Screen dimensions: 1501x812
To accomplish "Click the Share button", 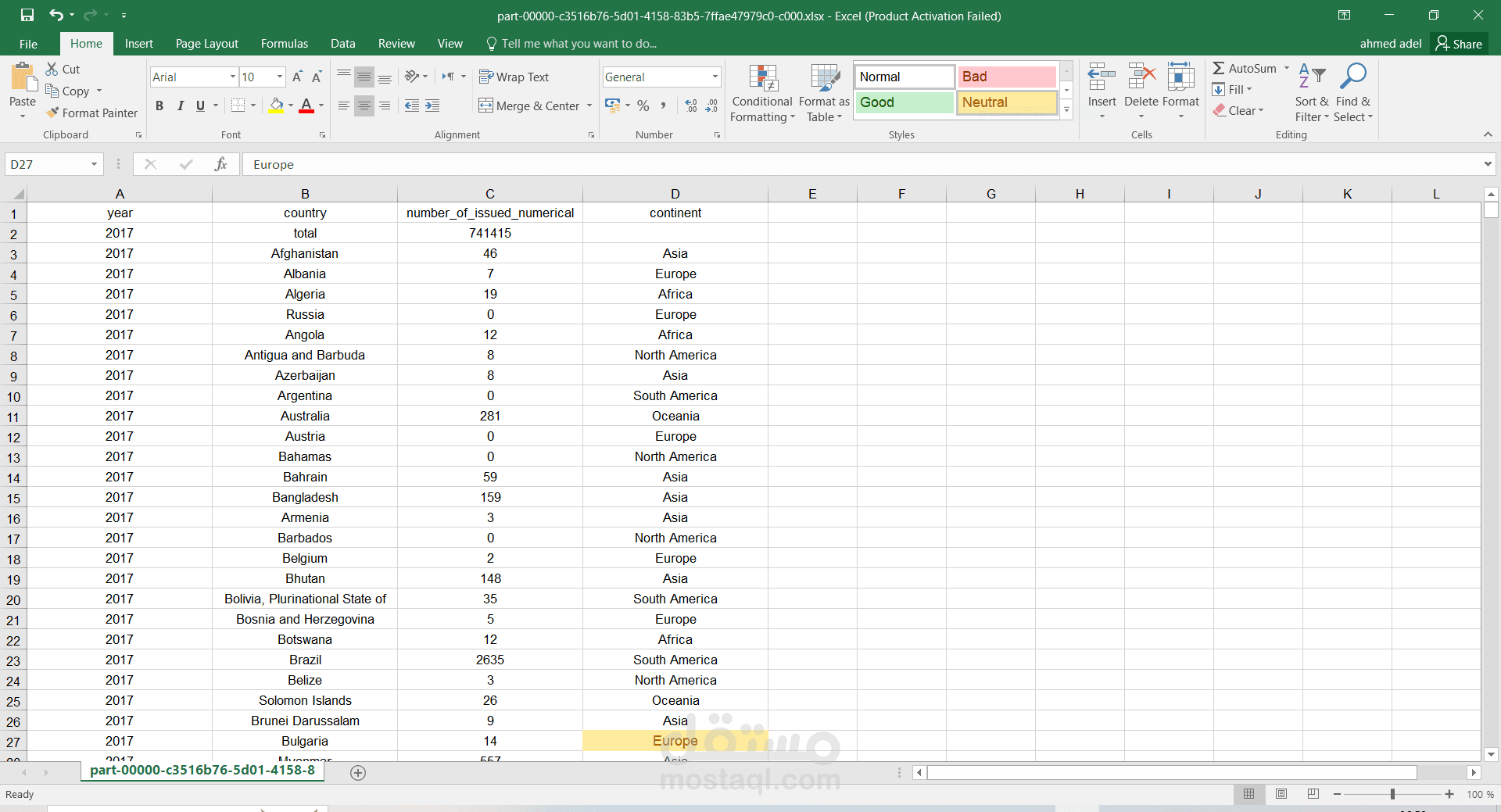I will [1459, 44].
